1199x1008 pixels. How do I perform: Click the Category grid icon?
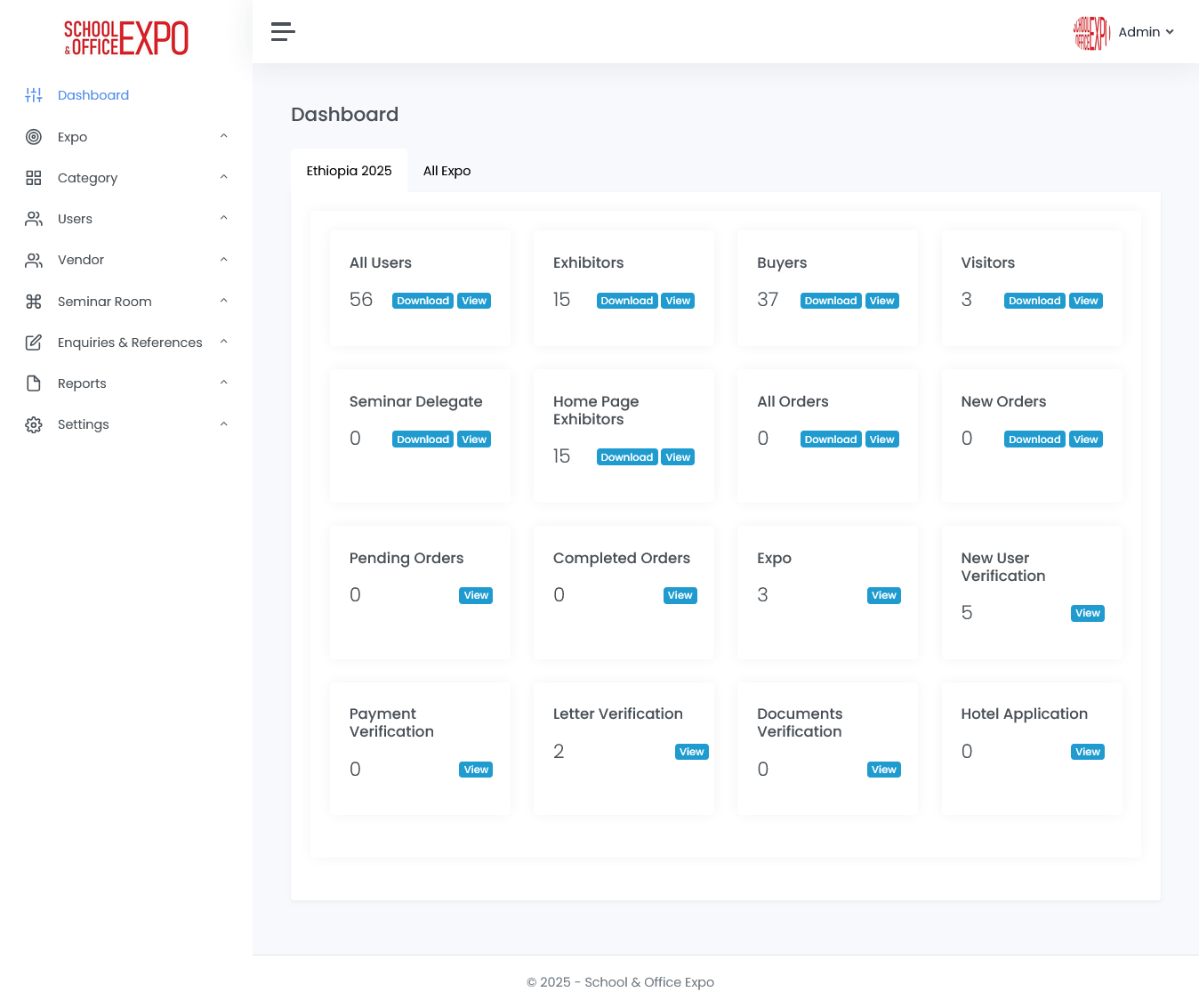pos(34,178)
